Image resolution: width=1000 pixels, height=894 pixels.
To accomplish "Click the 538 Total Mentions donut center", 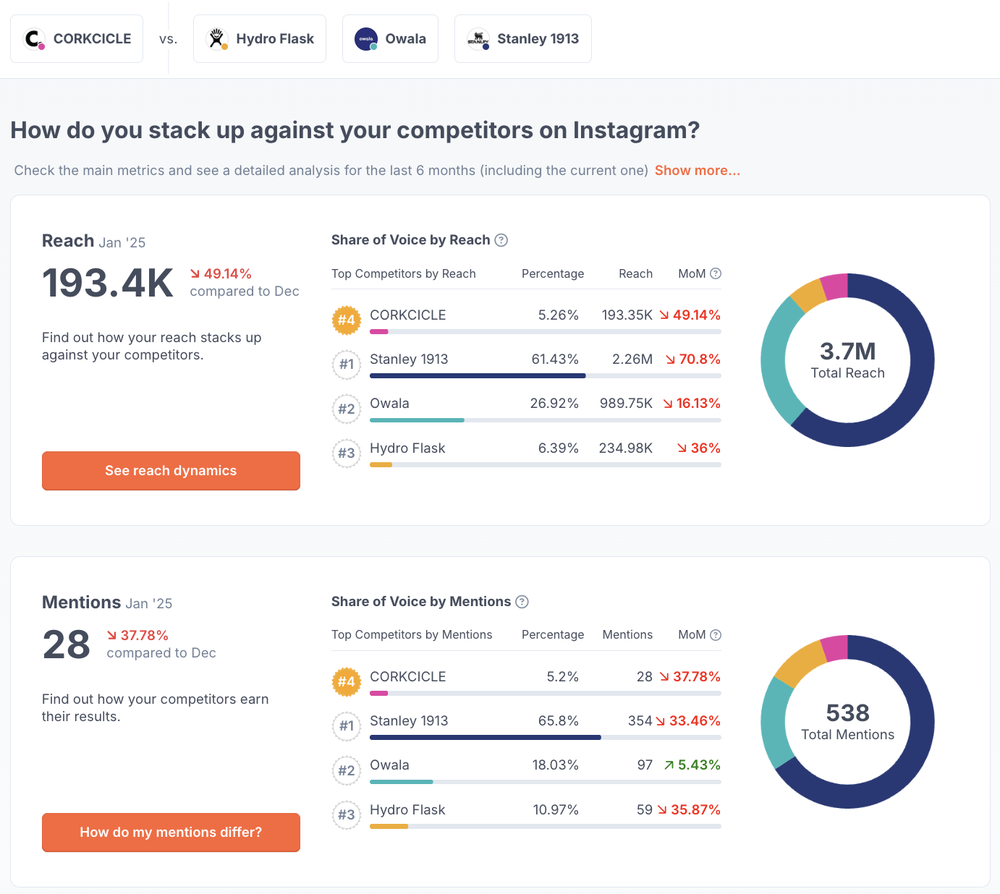I will pyautogui.click(x=848, y=722).
